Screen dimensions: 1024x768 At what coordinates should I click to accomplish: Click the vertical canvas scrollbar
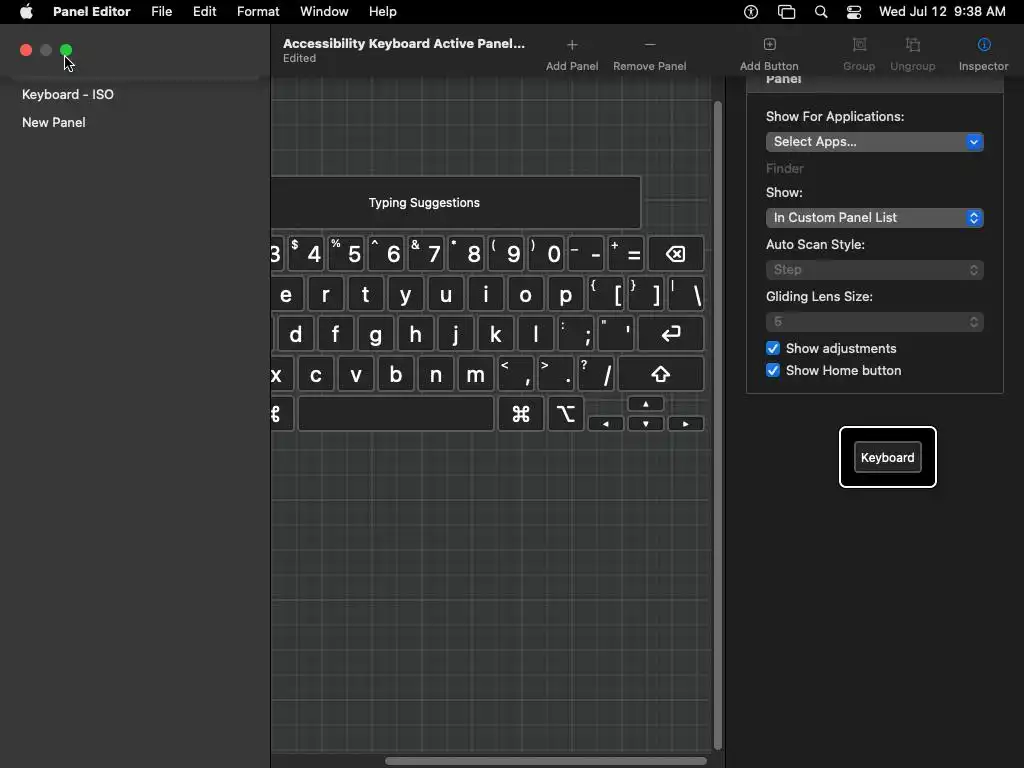point(718,424)
